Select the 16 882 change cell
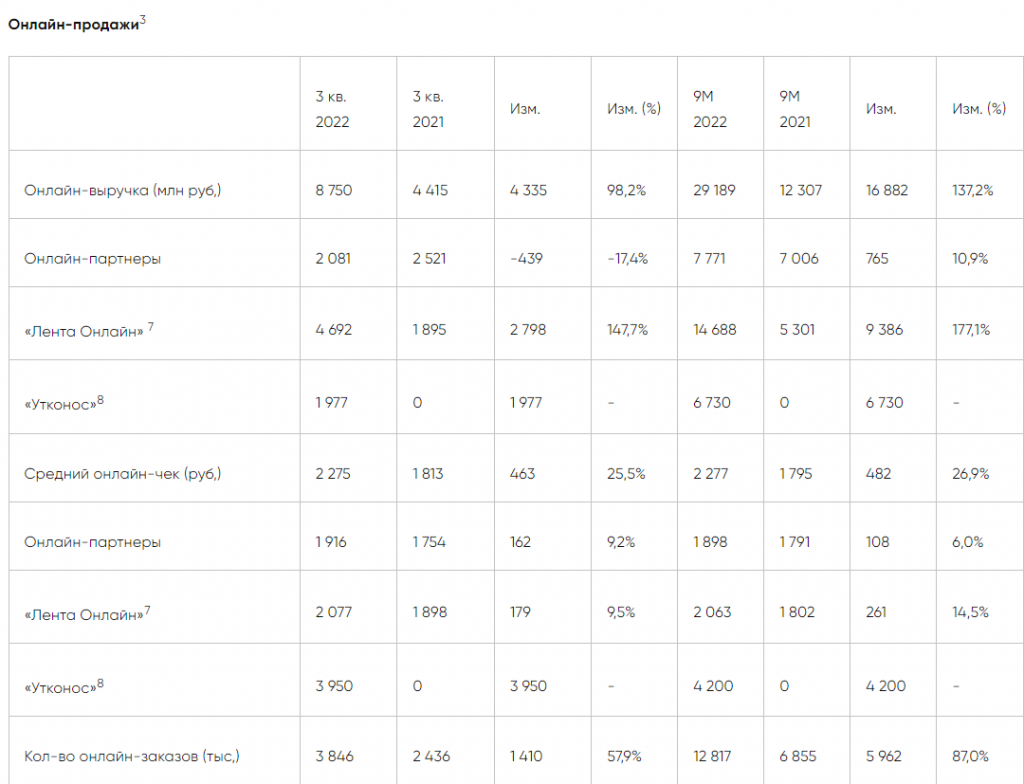This screenshot has width=1024, height=784. (887, 190)
